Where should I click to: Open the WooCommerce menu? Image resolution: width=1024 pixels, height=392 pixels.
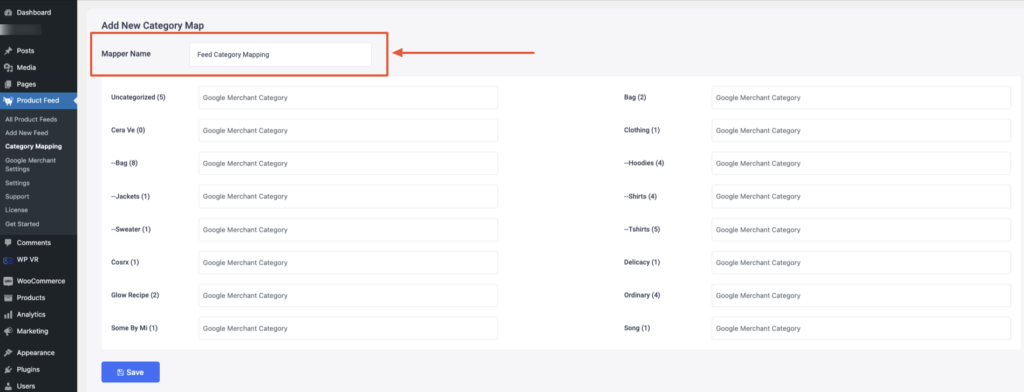[x=40, y=281]
